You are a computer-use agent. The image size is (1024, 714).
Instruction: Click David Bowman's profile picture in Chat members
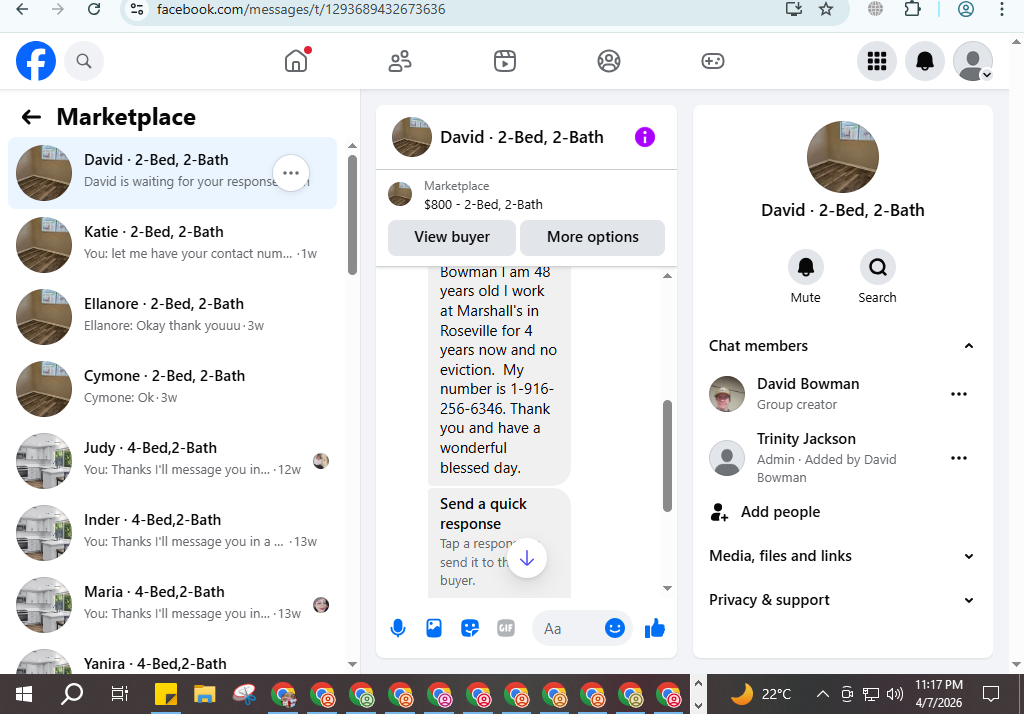[727, 394]
